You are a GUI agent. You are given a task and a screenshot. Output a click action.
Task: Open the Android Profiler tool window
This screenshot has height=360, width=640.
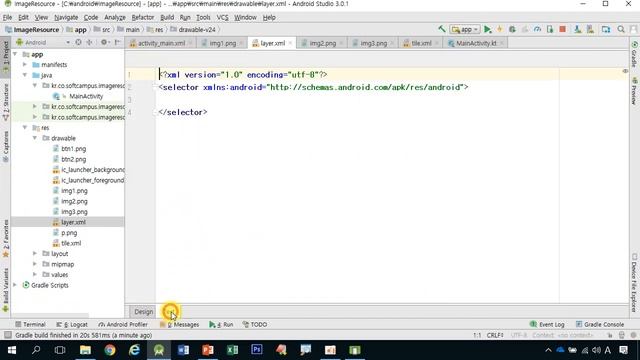tap(123, 324)
